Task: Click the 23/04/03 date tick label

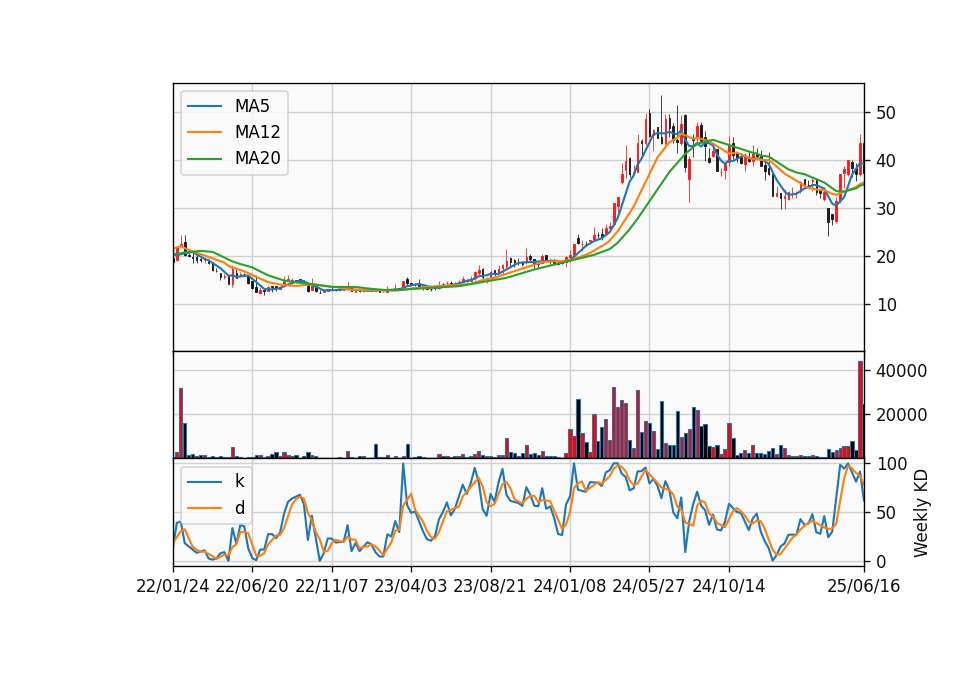Action: pos(411,587)
